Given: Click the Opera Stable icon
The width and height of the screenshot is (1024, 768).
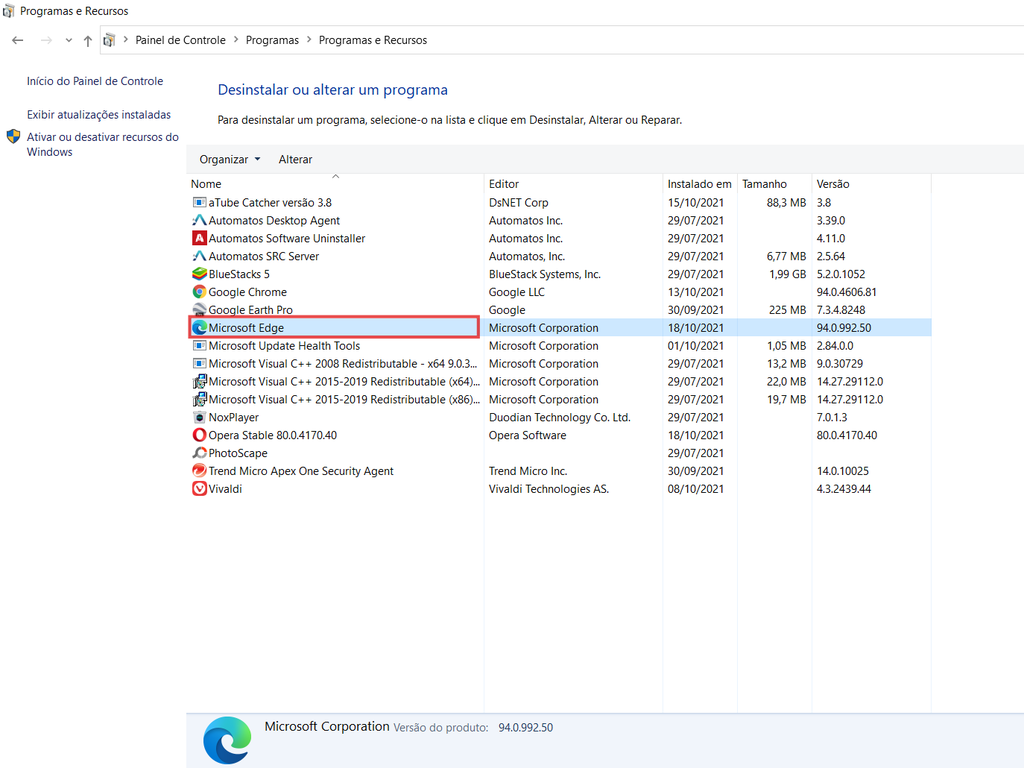Looking at the screenshot, I should 199,435.
